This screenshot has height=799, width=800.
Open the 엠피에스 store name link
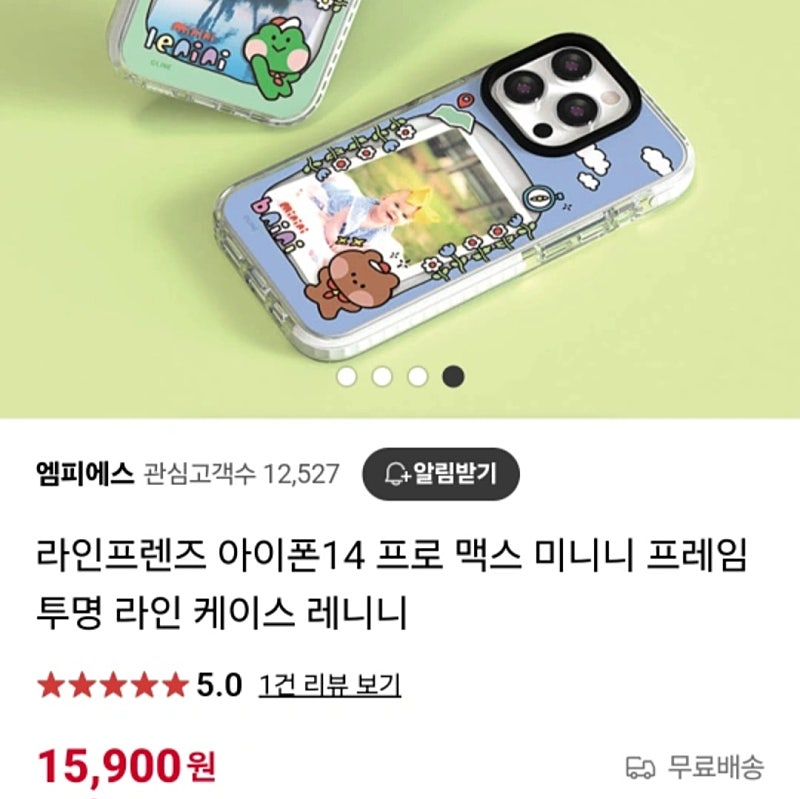point(85,473)
